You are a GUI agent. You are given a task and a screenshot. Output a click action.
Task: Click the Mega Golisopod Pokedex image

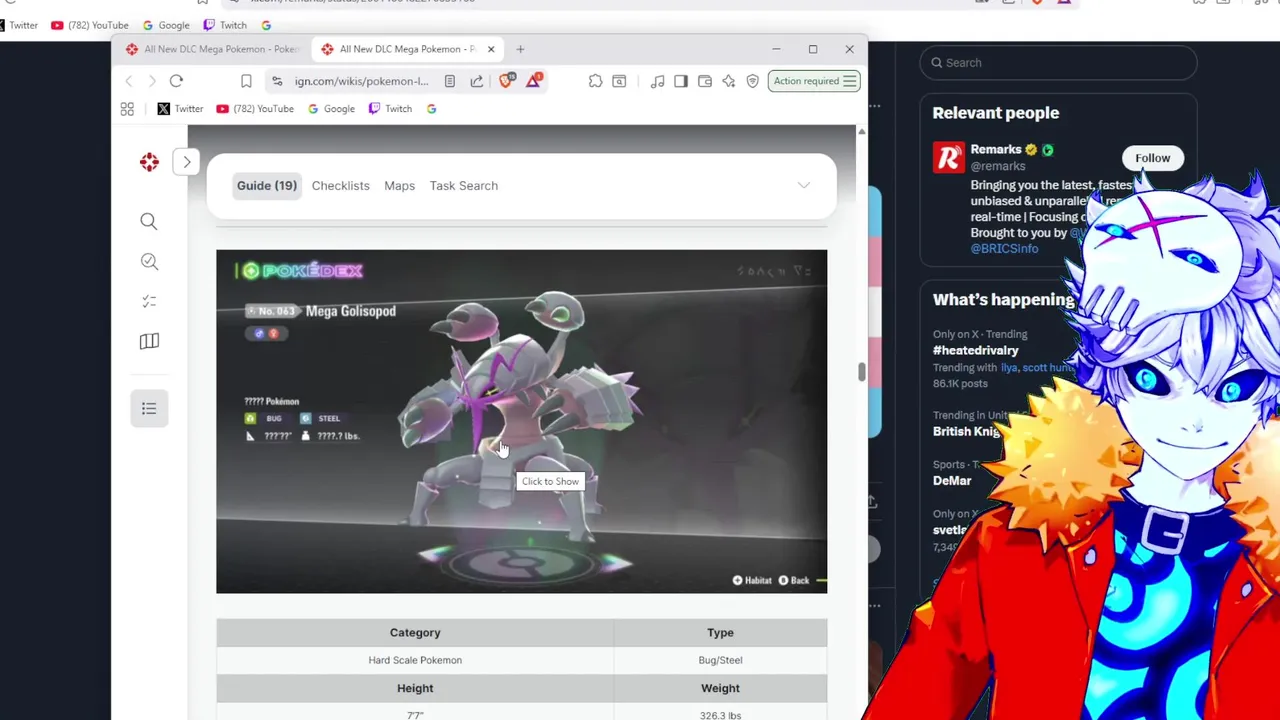tap(521, 421)
